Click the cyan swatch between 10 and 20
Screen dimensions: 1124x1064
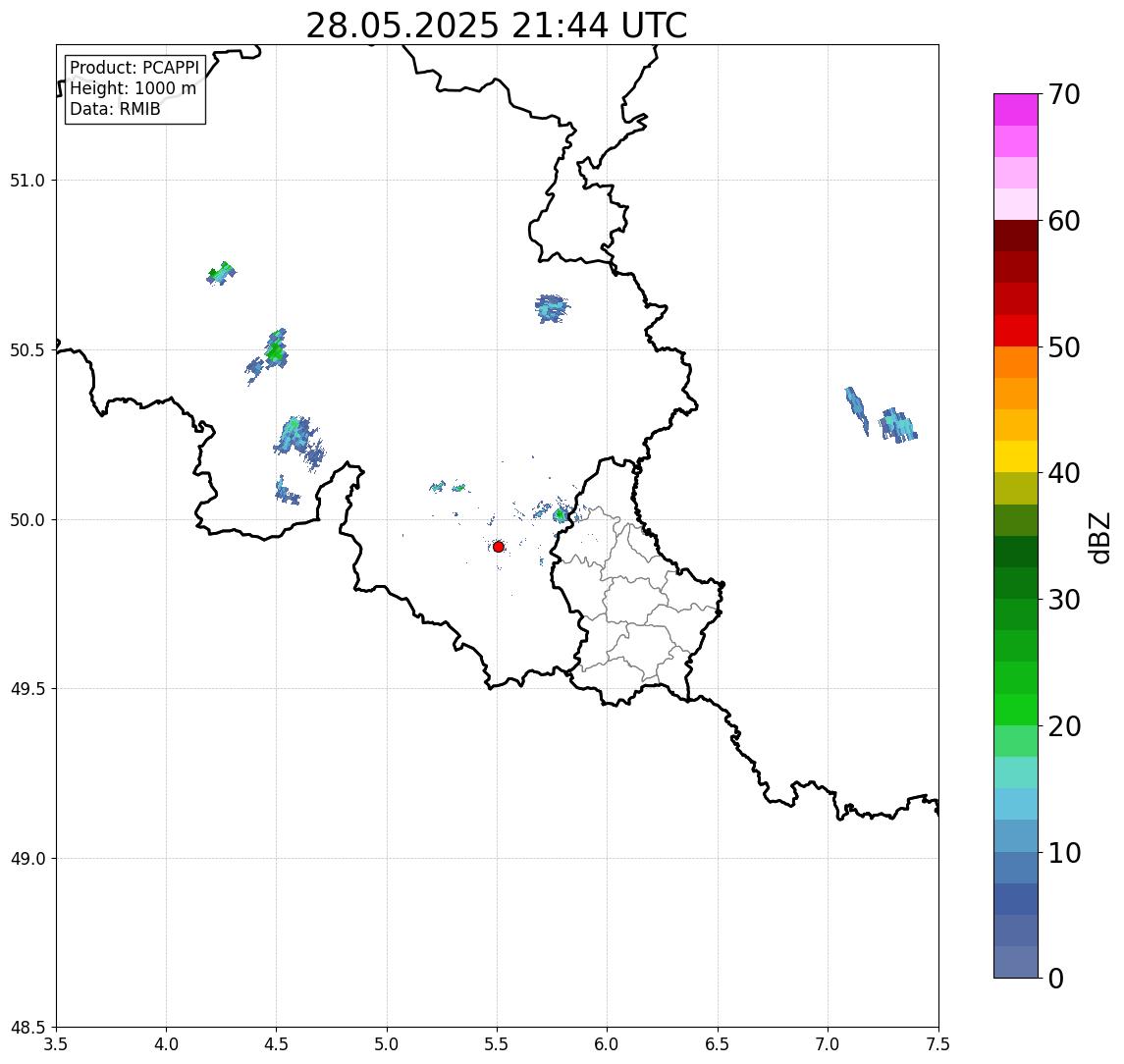click(x=1016, y=804)
